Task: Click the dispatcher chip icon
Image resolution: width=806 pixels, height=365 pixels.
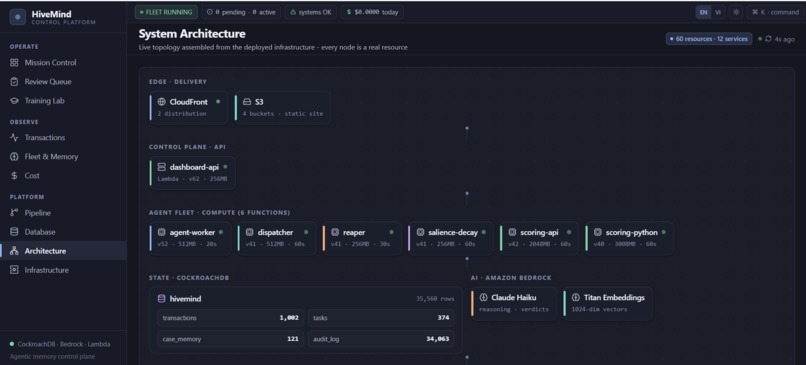Action: [x=250, y=232]
